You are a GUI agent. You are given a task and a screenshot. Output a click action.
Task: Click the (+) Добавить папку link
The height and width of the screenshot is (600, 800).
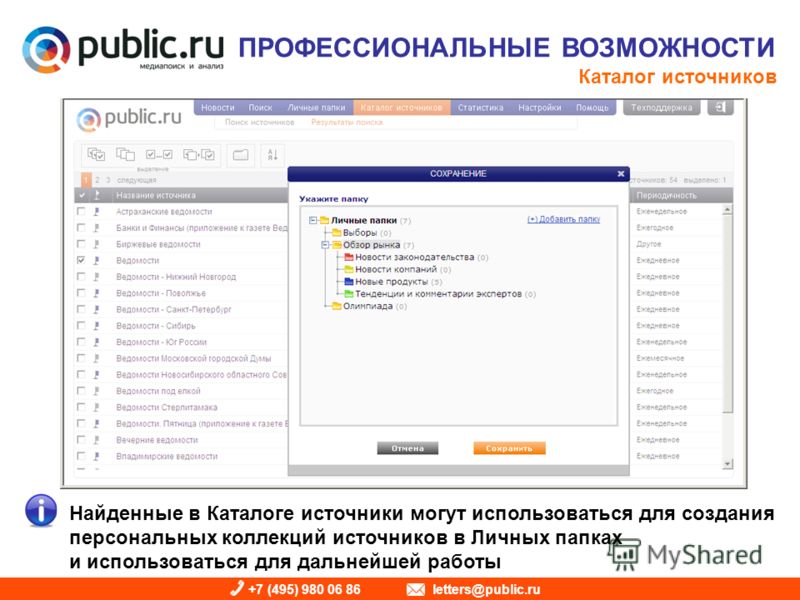coord(564,219)
